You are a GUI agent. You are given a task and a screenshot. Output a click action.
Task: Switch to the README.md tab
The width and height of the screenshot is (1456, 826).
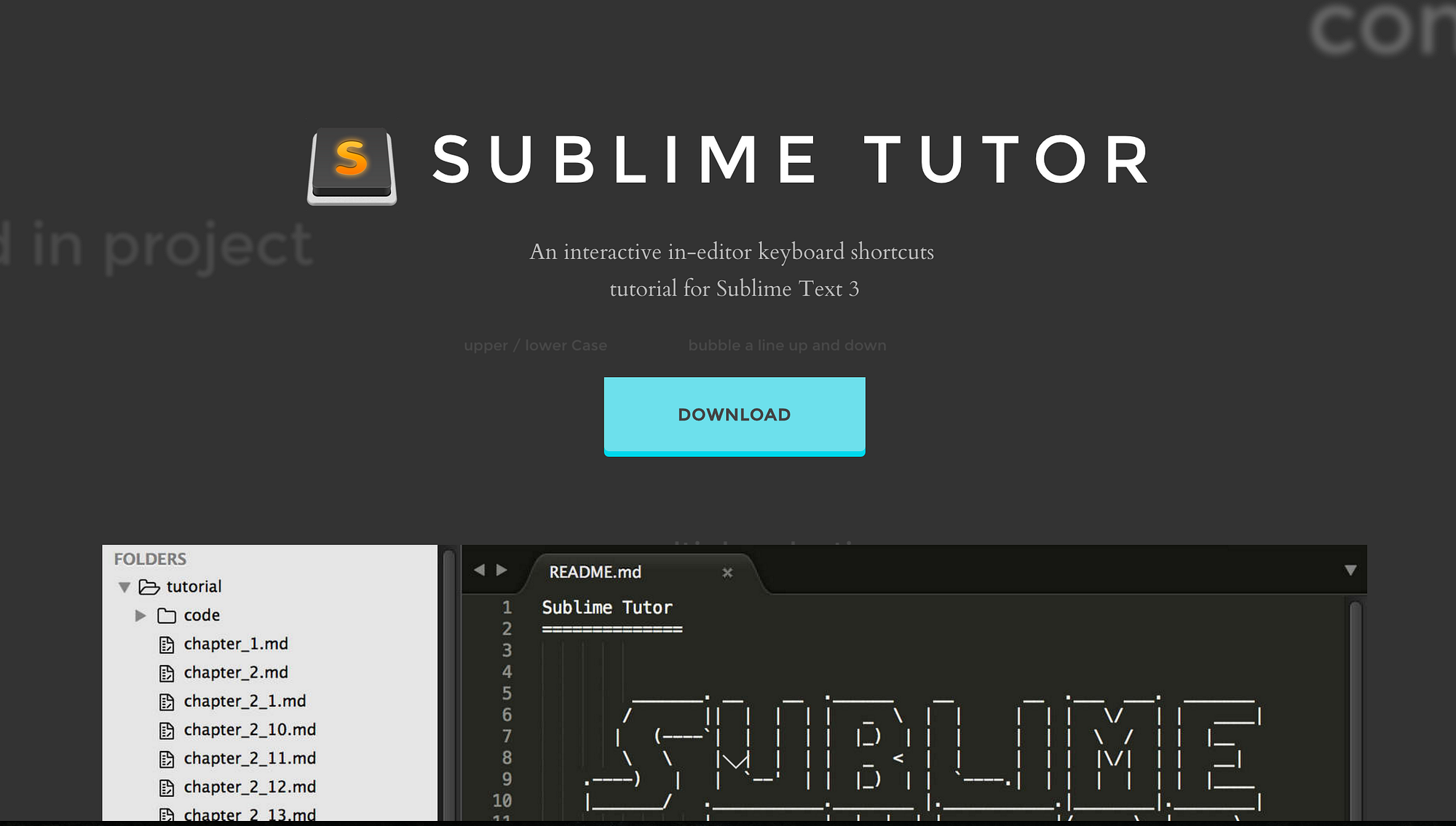[x=595, y=573]
